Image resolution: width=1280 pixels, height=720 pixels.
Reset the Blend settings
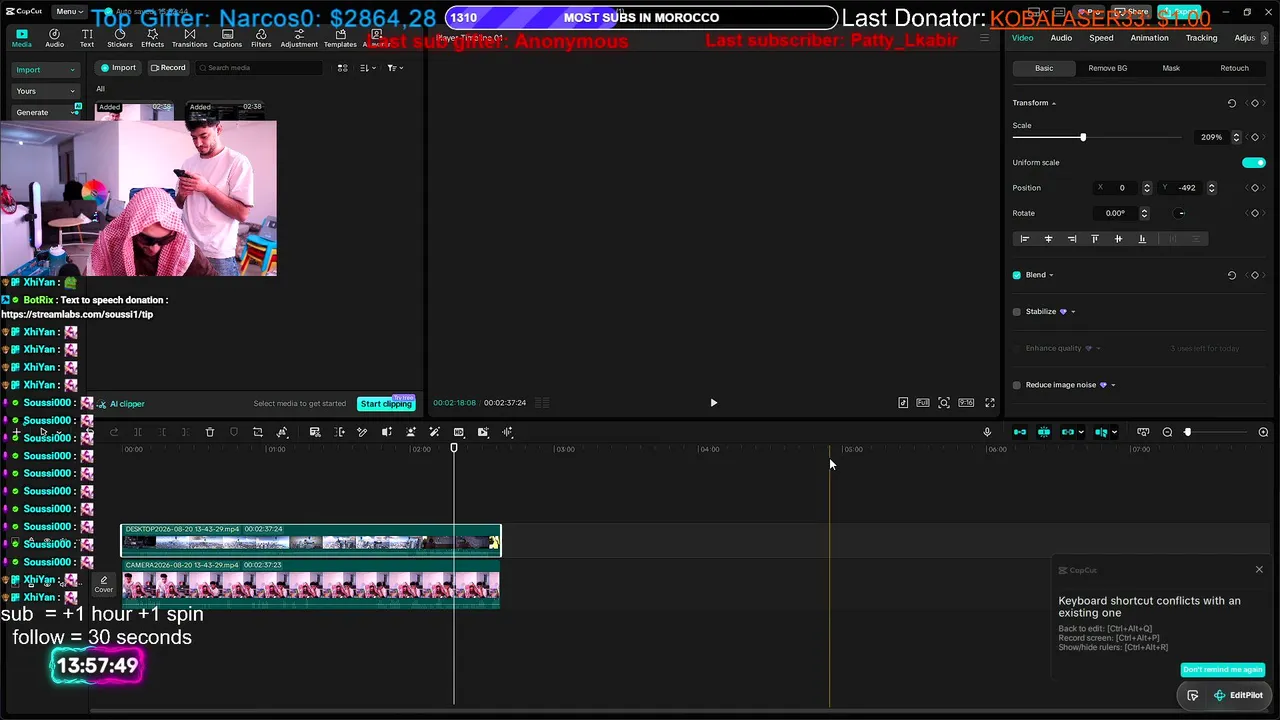coord(1232,275)
